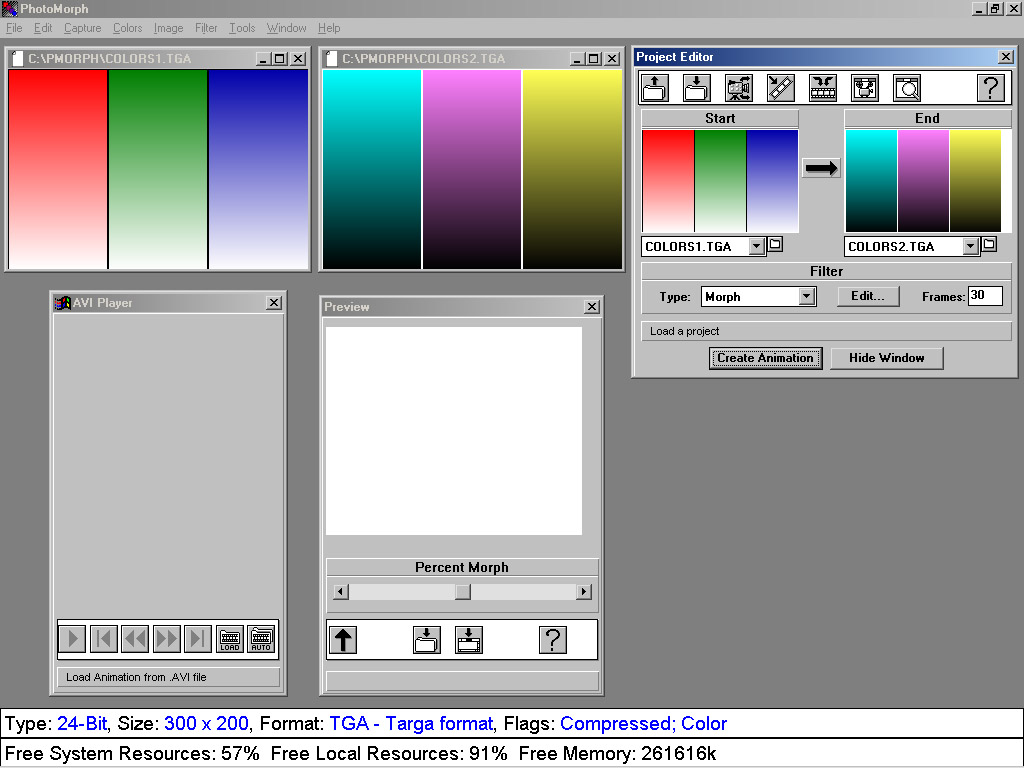Click the Percent Morph slider thumb

pos(462,592)
